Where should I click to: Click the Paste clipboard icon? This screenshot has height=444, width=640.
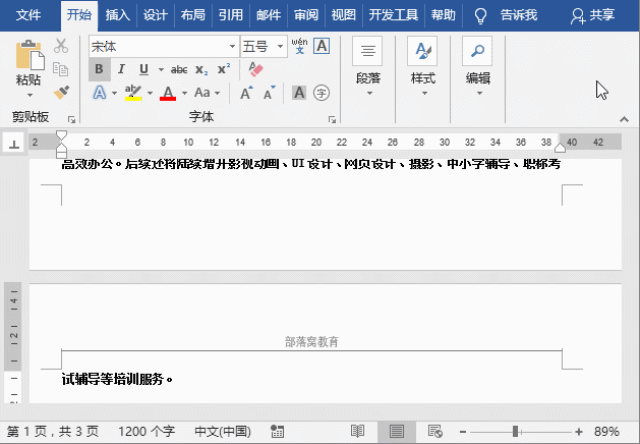[30, 55]
